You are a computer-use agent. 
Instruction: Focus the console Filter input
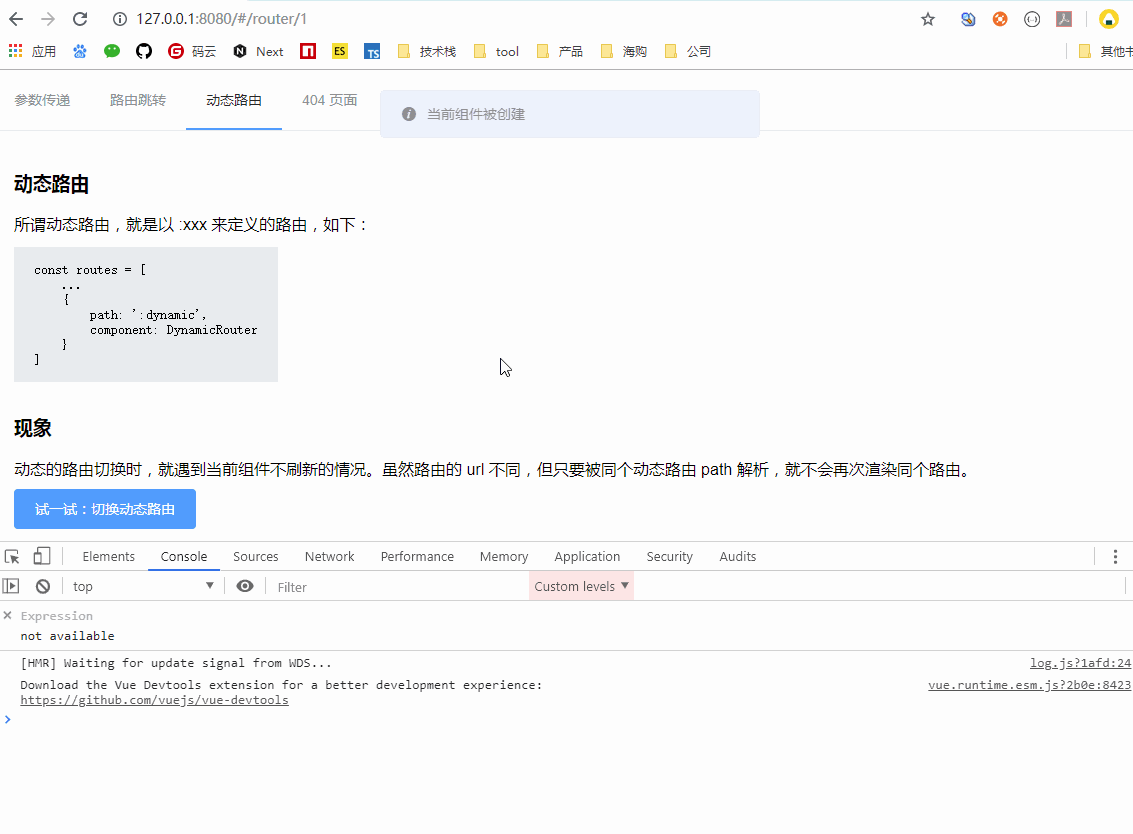click(397, 587)
